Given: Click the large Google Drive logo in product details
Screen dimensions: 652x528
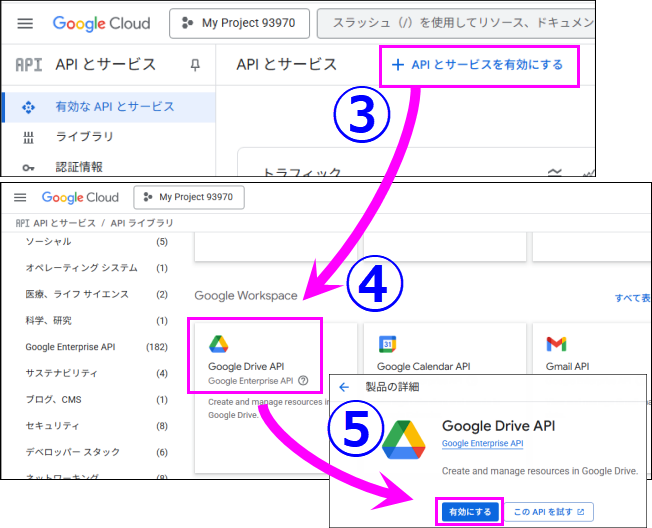Looking at the screenshot, I should click(403, 439).
